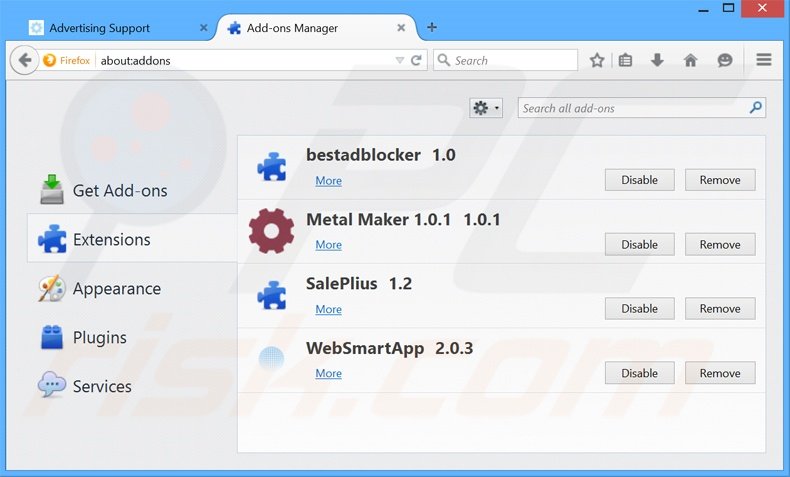
Task: Open the Services category
Action: [x=132, y=386]
